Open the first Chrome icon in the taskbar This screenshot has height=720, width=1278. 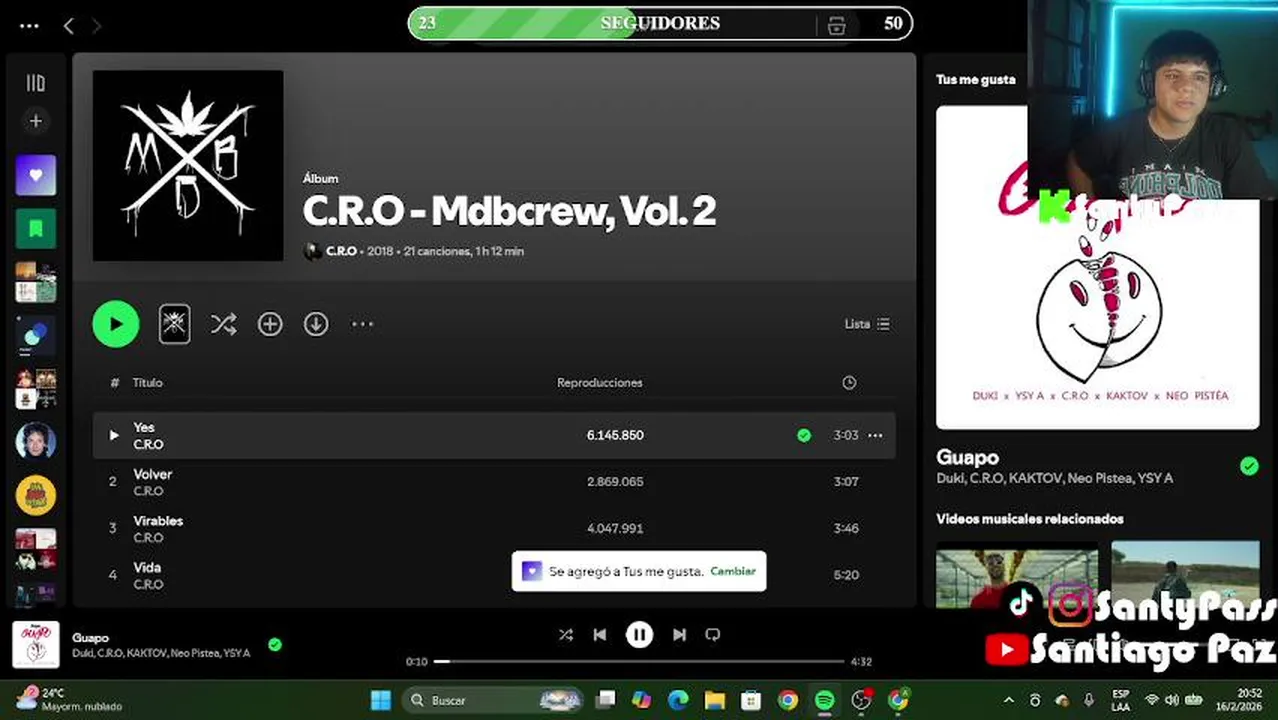pos(788,700)
